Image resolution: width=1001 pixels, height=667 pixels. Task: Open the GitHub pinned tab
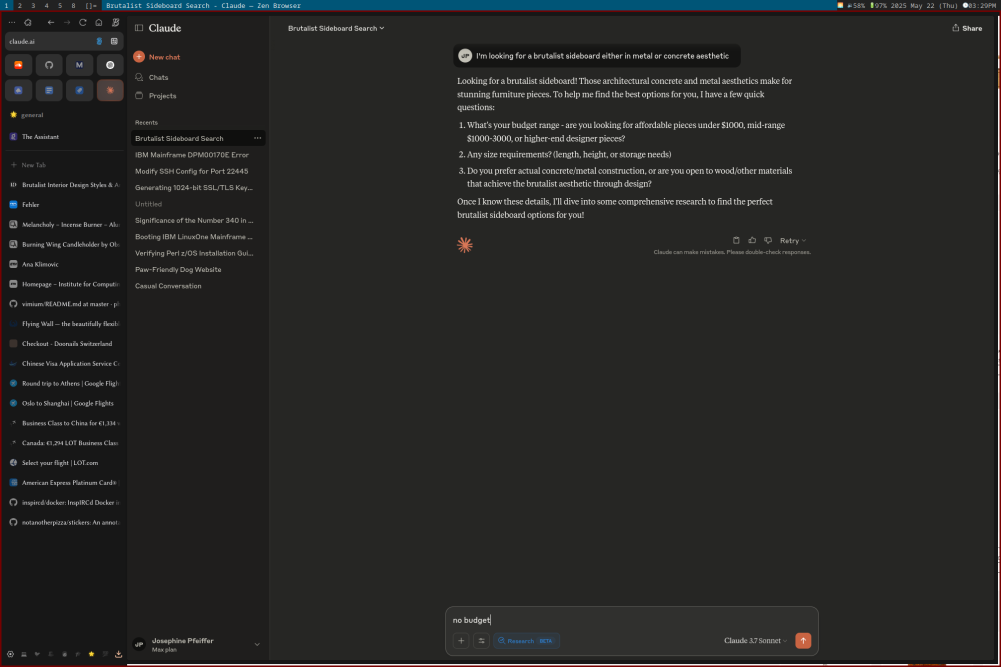[x=50, y=65]
